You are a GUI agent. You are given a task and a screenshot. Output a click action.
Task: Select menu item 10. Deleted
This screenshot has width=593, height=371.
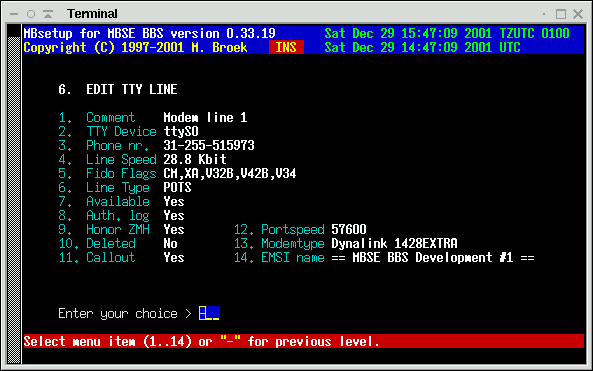97,243
